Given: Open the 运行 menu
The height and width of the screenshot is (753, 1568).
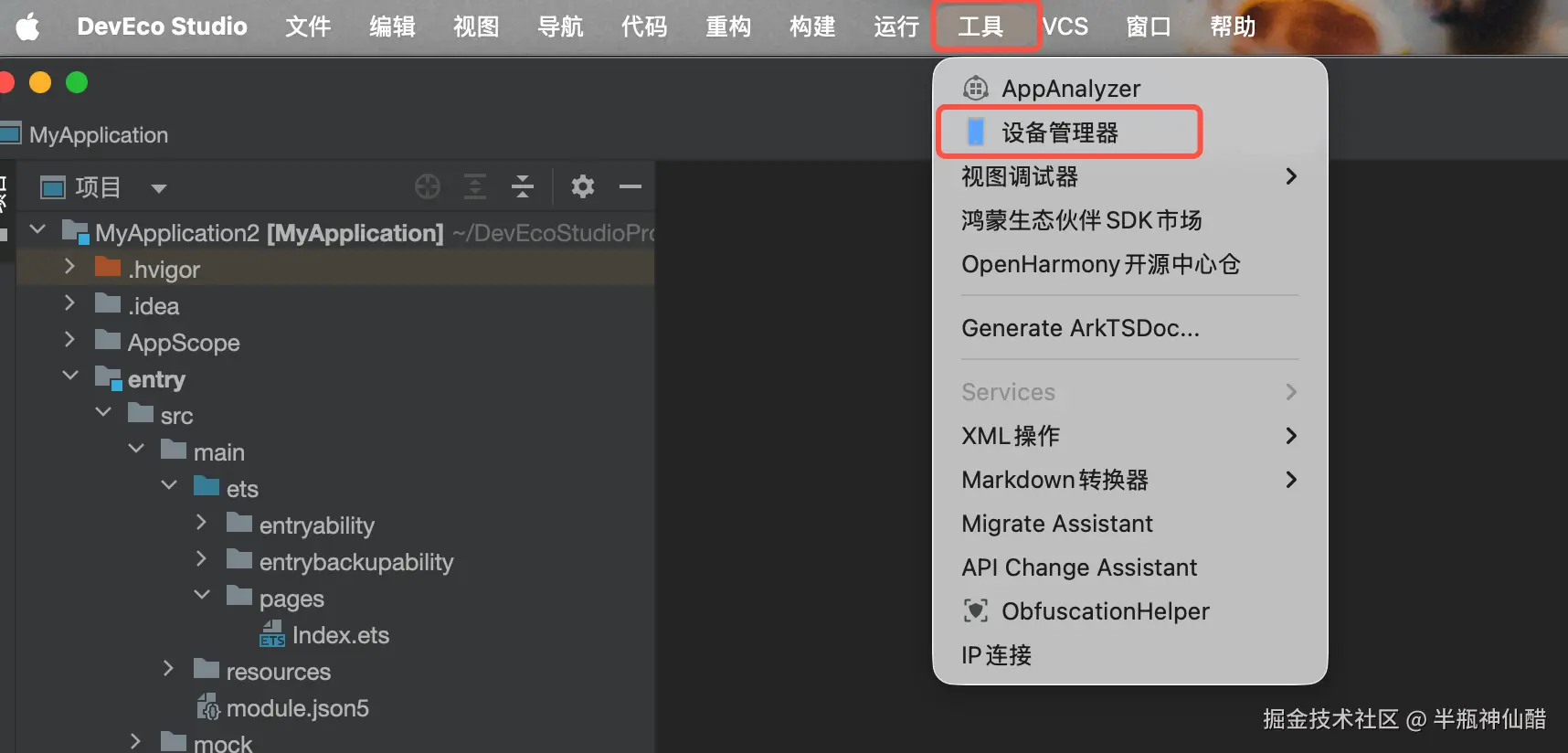Looking at the screenshot, I should 896,27.
